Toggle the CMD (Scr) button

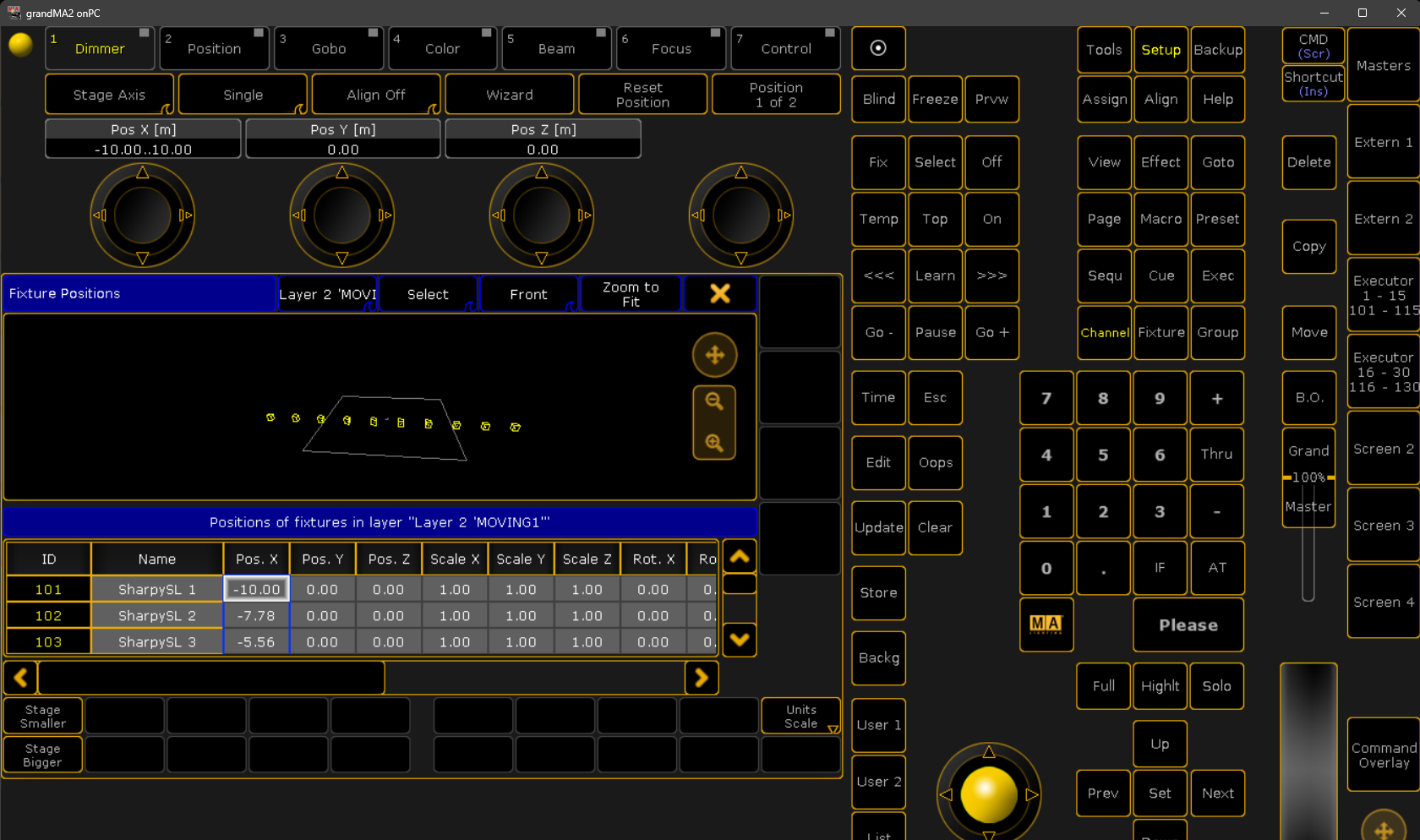pyautogui.click(x=1313, y=46)
